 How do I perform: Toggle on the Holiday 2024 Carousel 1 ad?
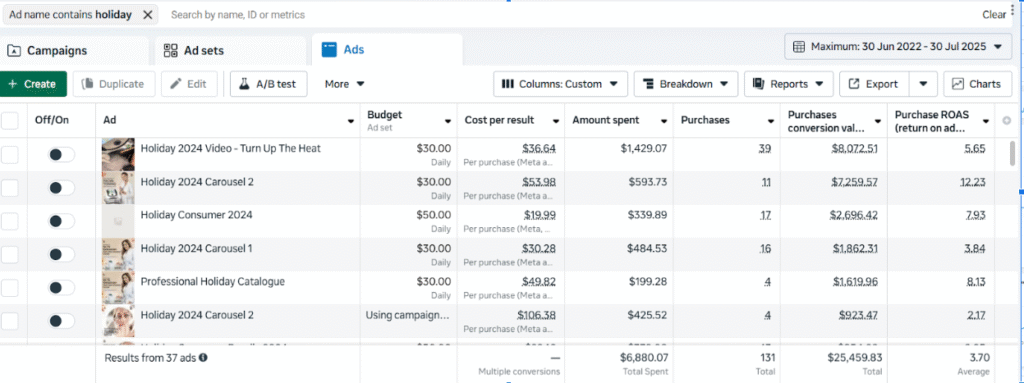(x=61, y=254)
